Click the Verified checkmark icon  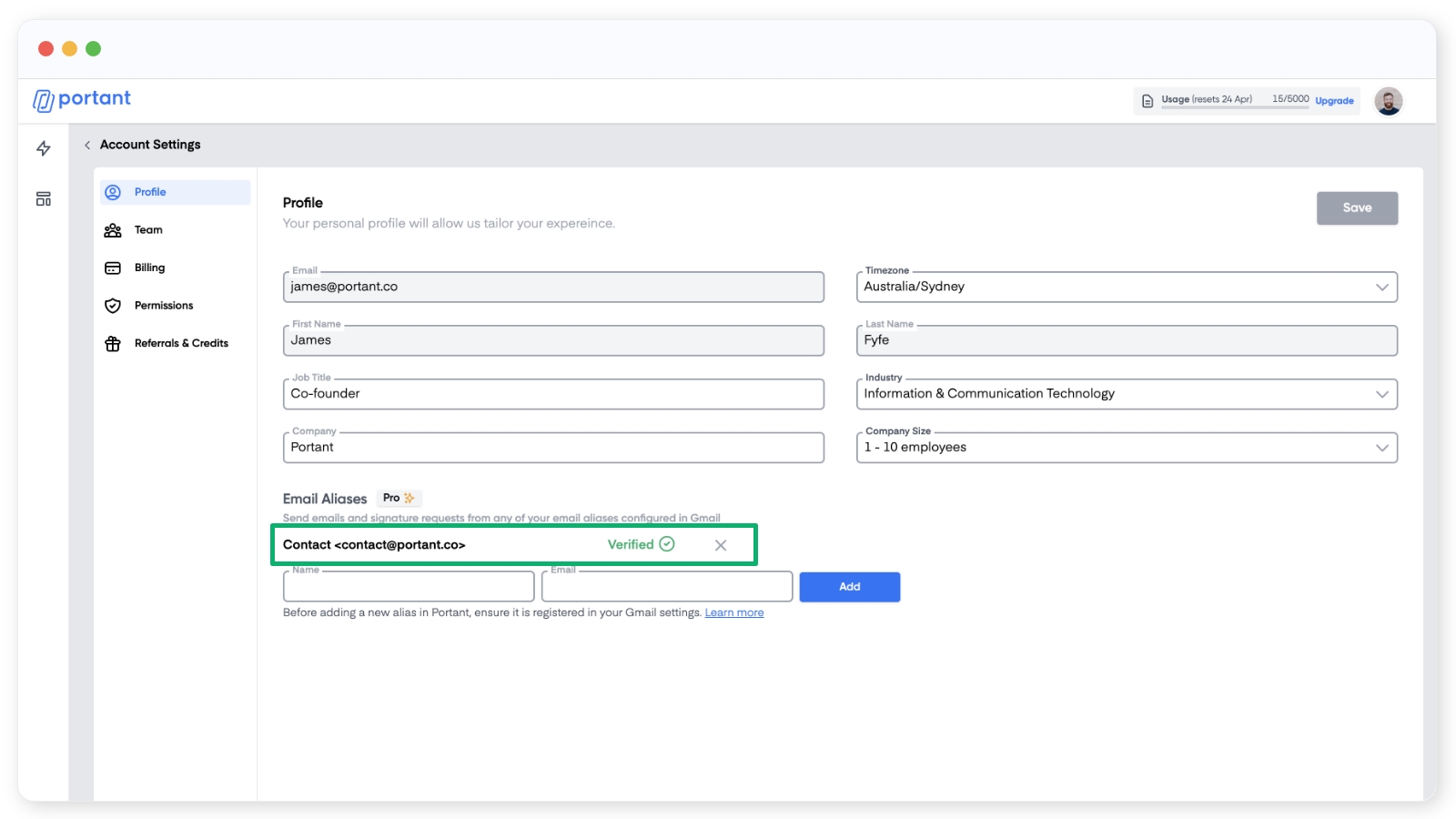pos(667,544)
